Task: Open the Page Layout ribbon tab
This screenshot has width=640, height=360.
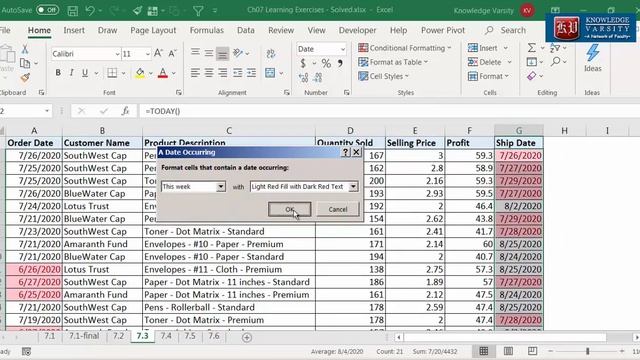Action: click(x=153, y=30)
